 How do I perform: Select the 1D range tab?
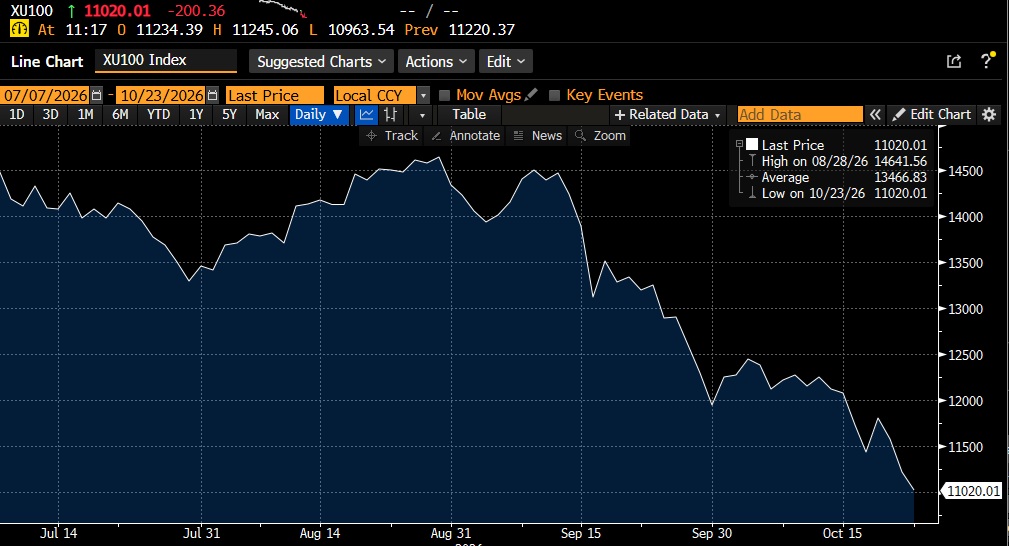17,115
